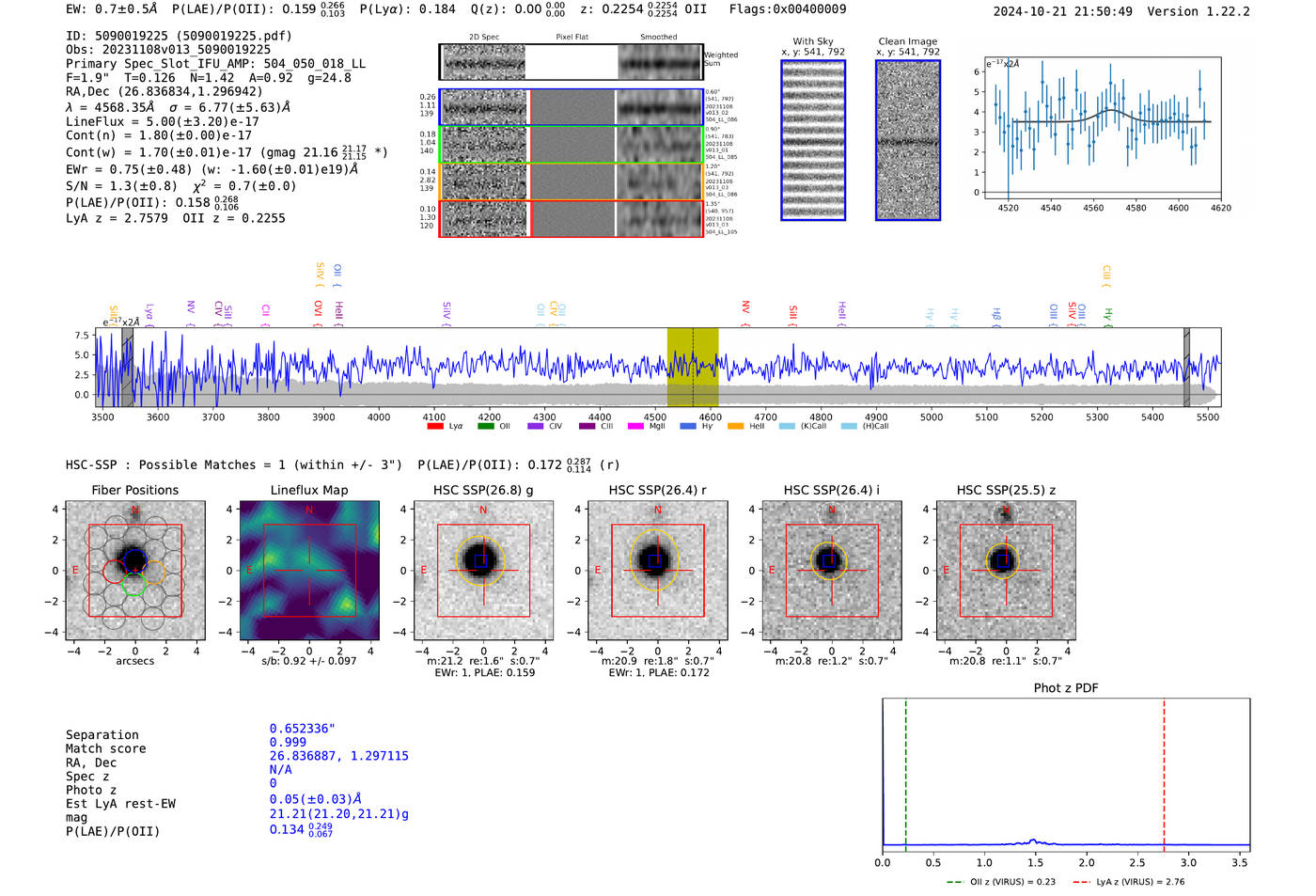1316x896 pixels.
Task: Click the red Lyα legend swatch
Action: tap(434, 426)
